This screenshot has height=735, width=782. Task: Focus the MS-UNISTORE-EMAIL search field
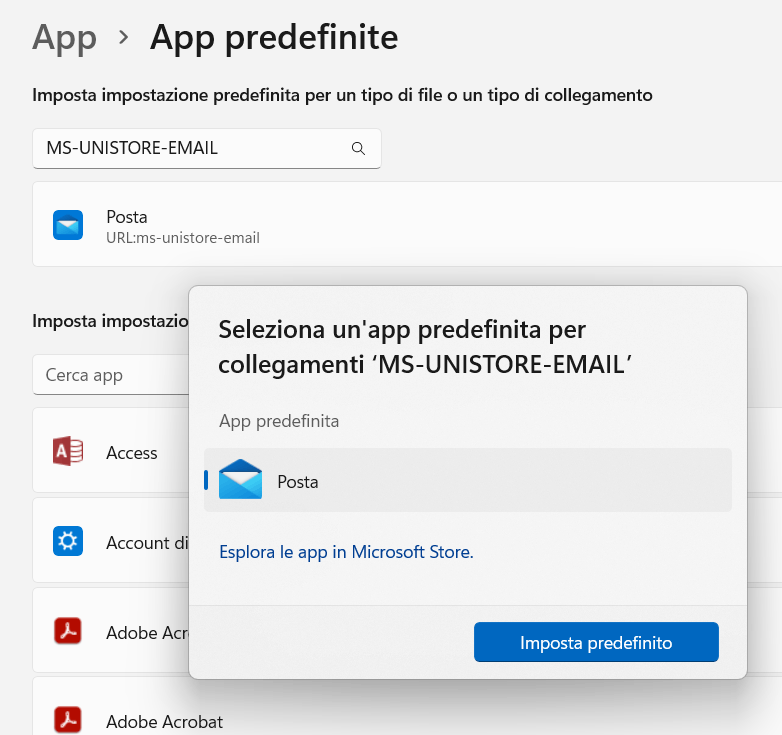coord(206,149)
